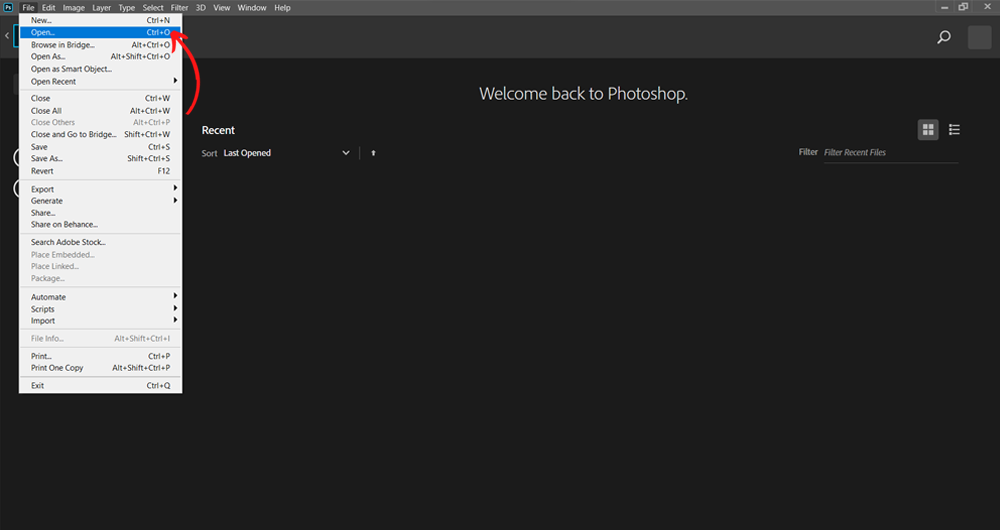Choose Save As... from the File menu
This screenshot has width=1000, height=530.
100,159
